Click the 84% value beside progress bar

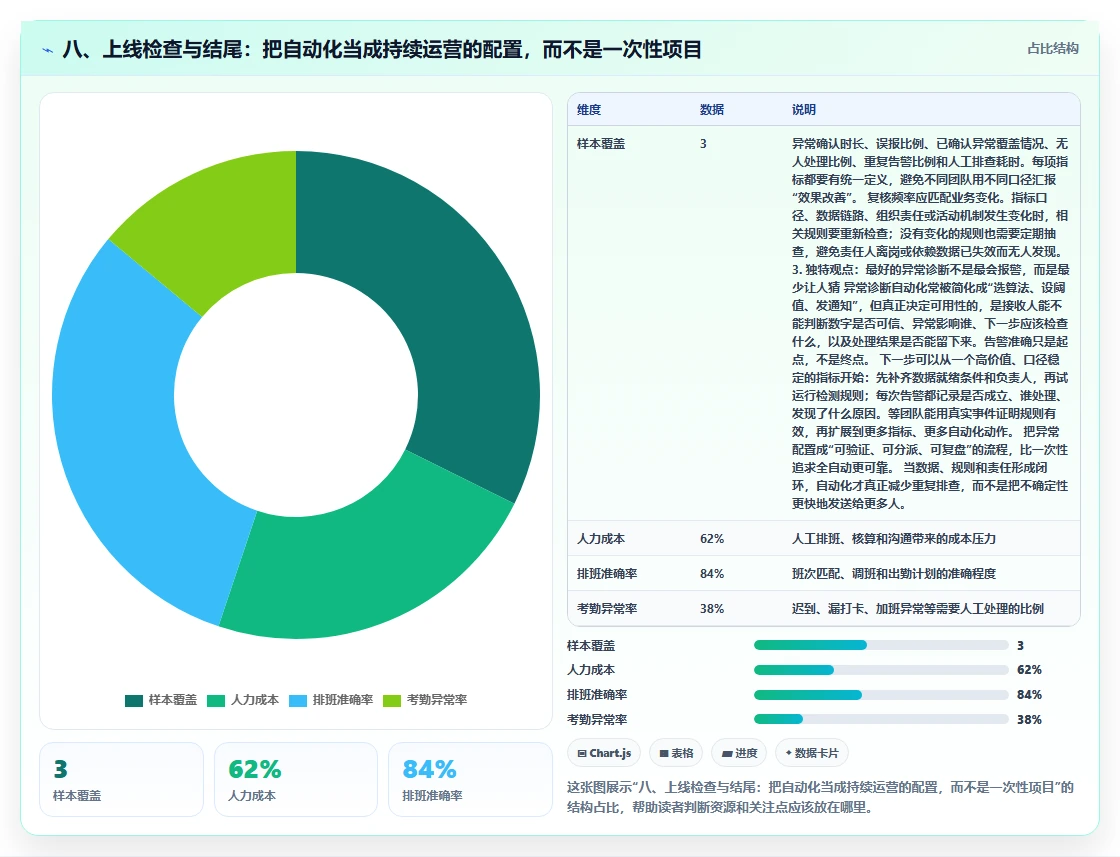coord(1029,695)
